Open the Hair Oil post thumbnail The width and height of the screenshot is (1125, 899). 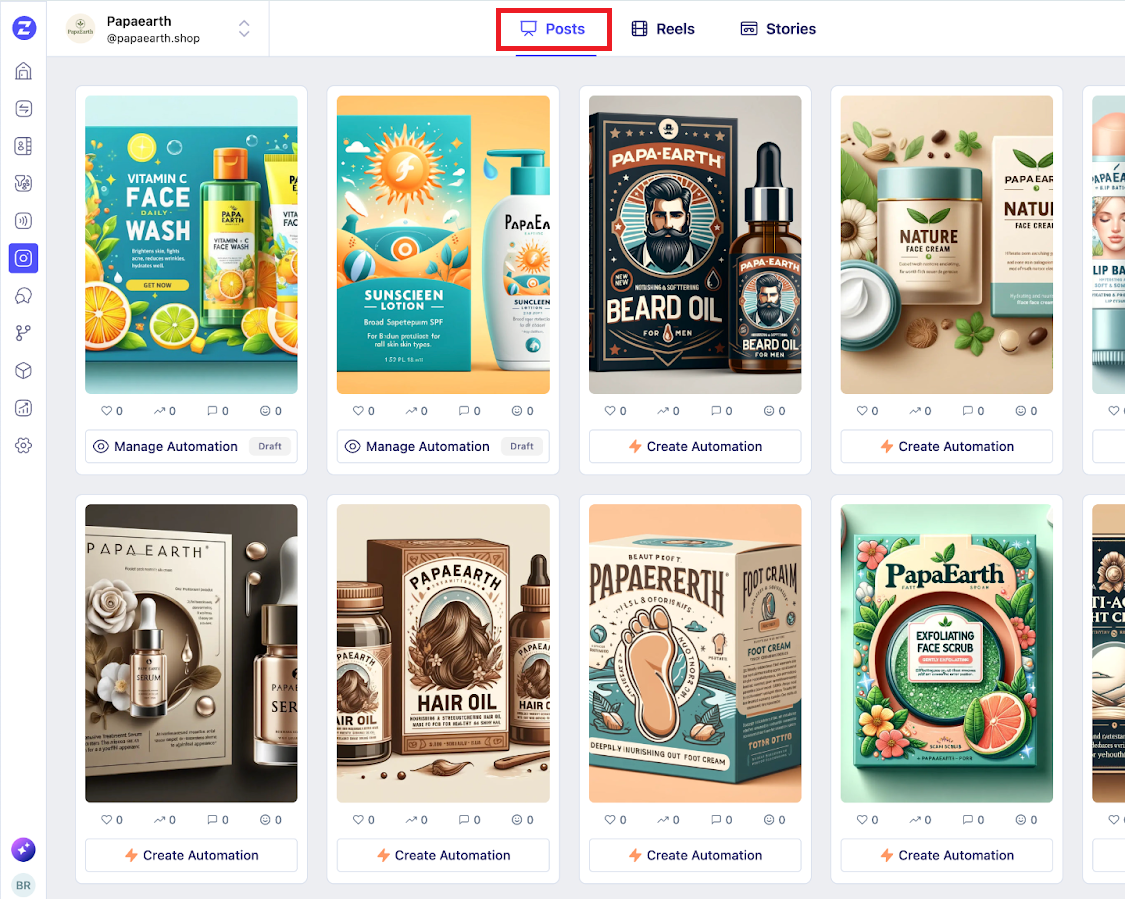[443, 654]
